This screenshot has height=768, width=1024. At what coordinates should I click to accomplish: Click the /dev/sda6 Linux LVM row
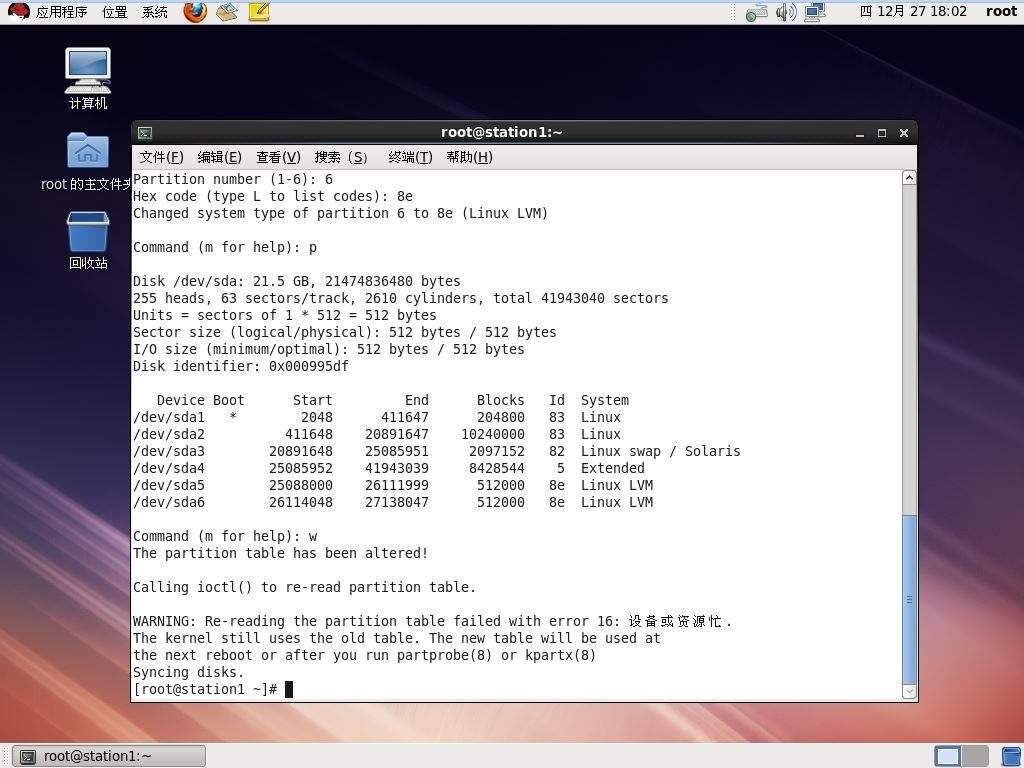point(393,502)
